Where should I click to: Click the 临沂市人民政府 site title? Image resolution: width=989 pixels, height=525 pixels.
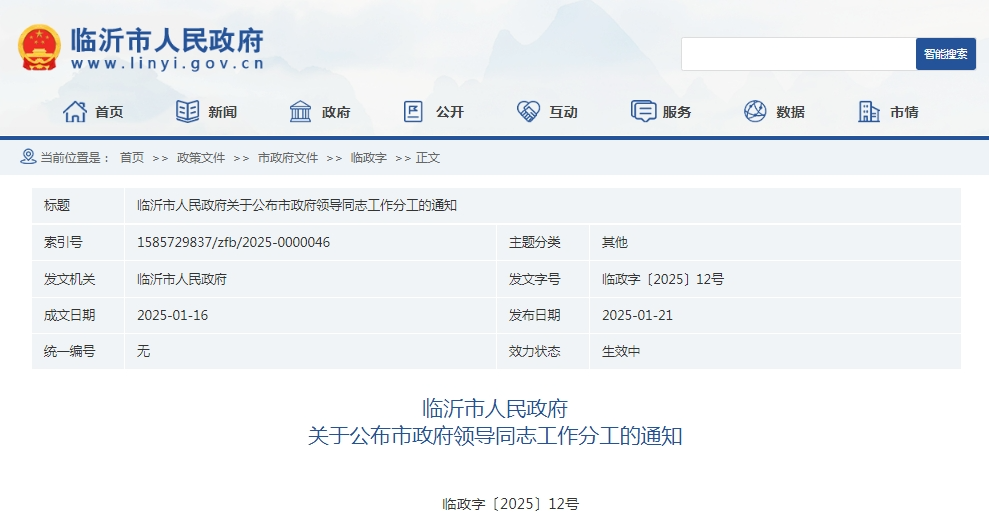pos(167,41)
